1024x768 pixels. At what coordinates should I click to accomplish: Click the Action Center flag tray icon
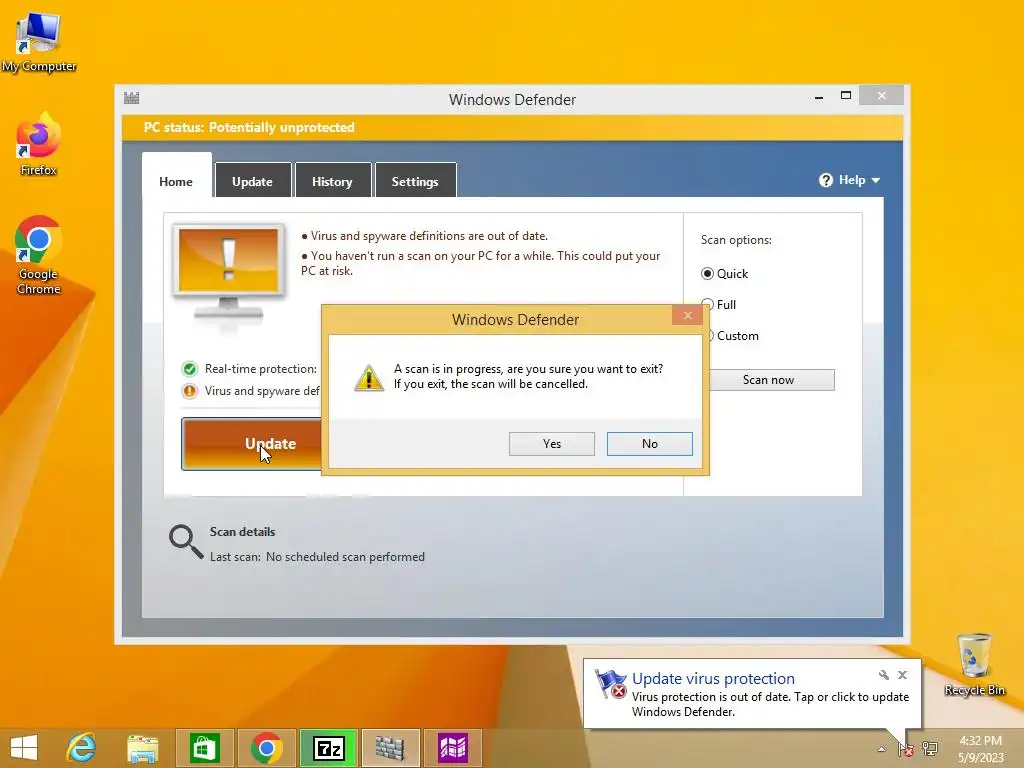click(x=905, y=749)
